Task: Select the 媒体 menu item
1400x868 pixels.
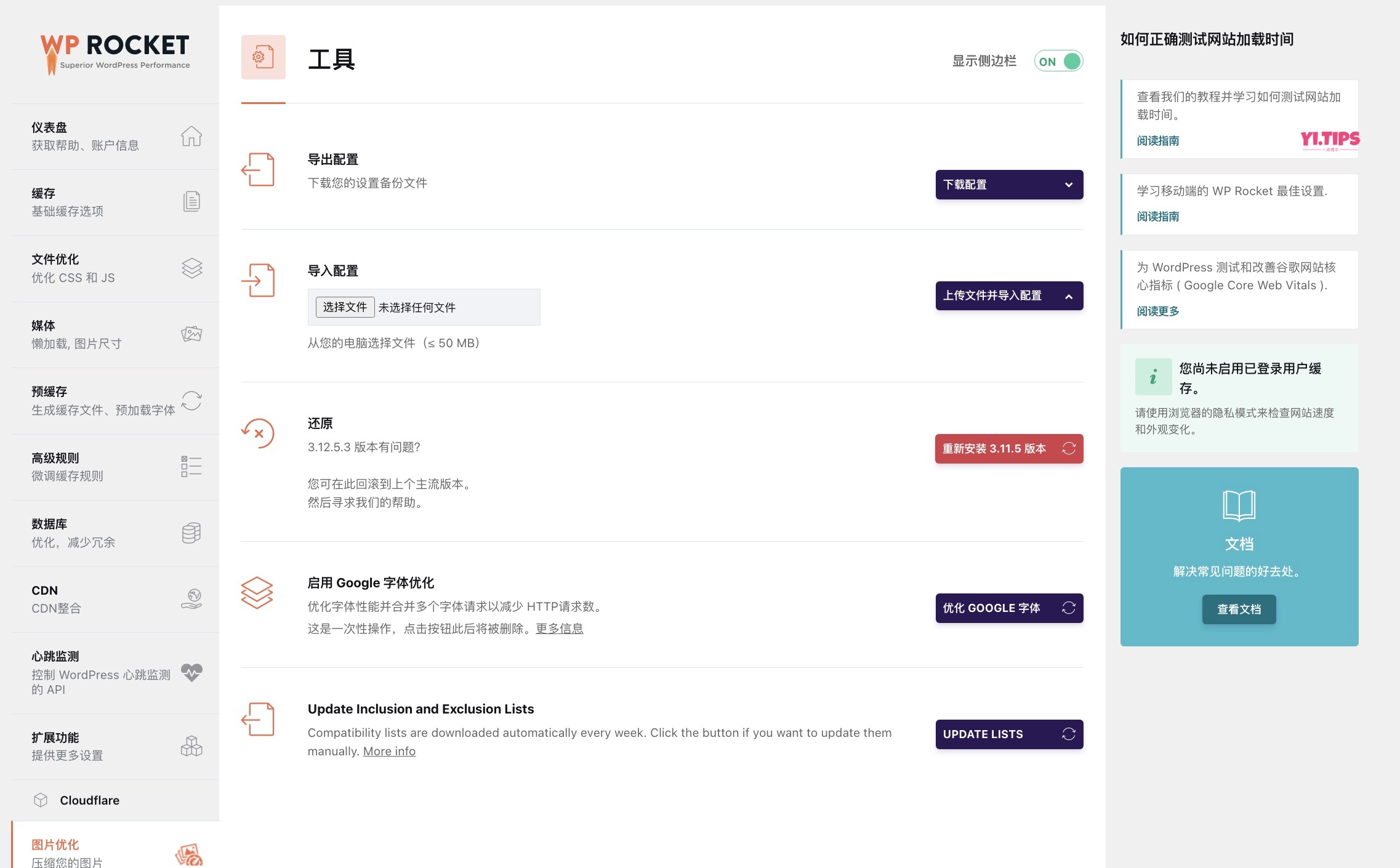Action: pos(115,335)
